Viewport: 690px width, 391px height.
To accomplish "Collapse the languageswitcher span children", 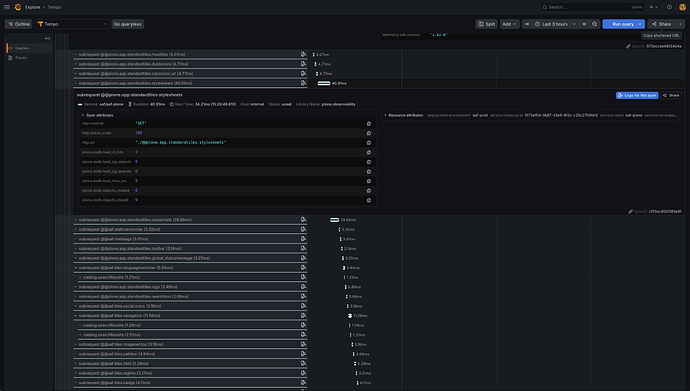I will coord(76,268).
